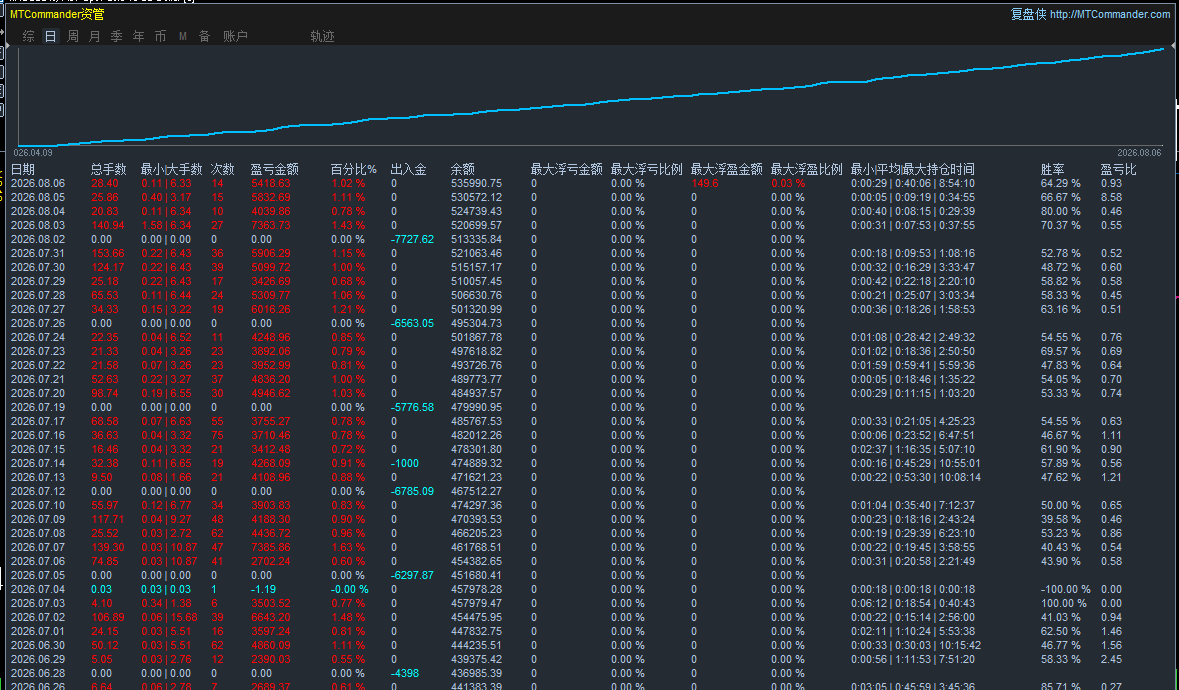Open the 币 symbol tab
Viewport: 1179px width, 690px height.
coord(160,36)
